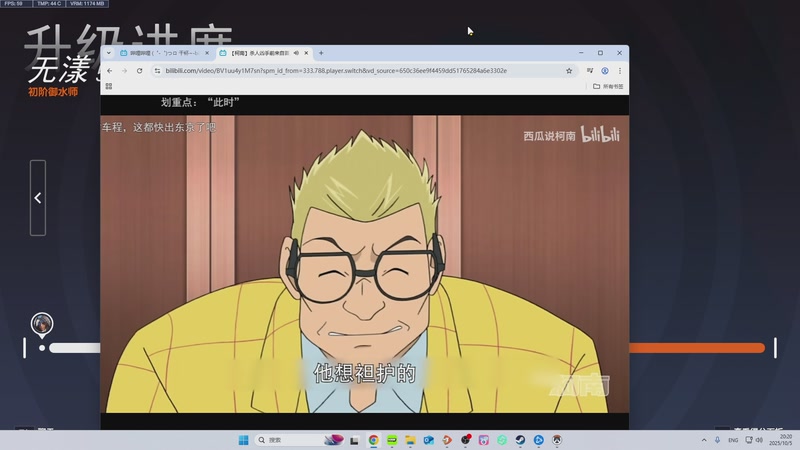The image size is (800, 450).
Task: Open the tab search dropdown in Chrome
Action: coord(109,53)
